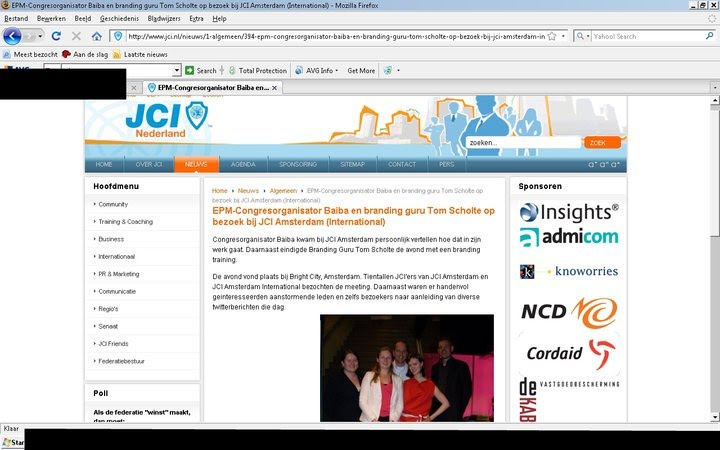Open PR & Marketing menu link
This screenshot has height=450, width=720.
[118, 274]
